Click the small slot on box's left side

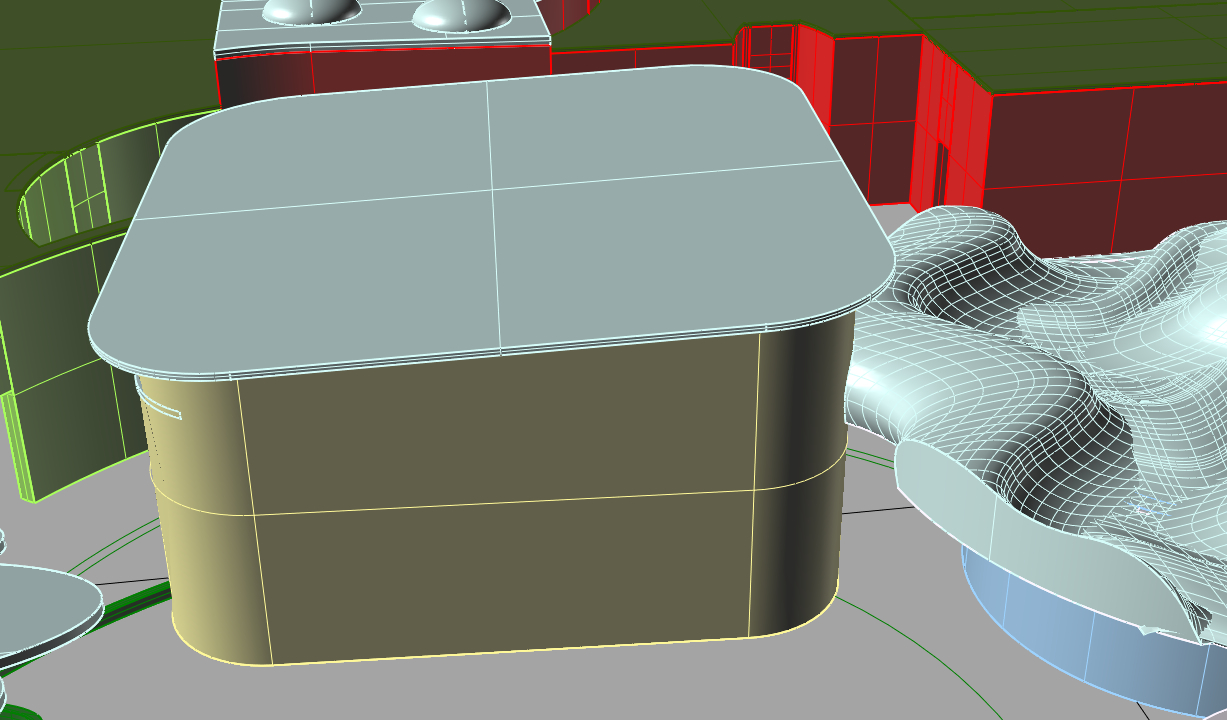pyautogui.click(x=162, y=408)
